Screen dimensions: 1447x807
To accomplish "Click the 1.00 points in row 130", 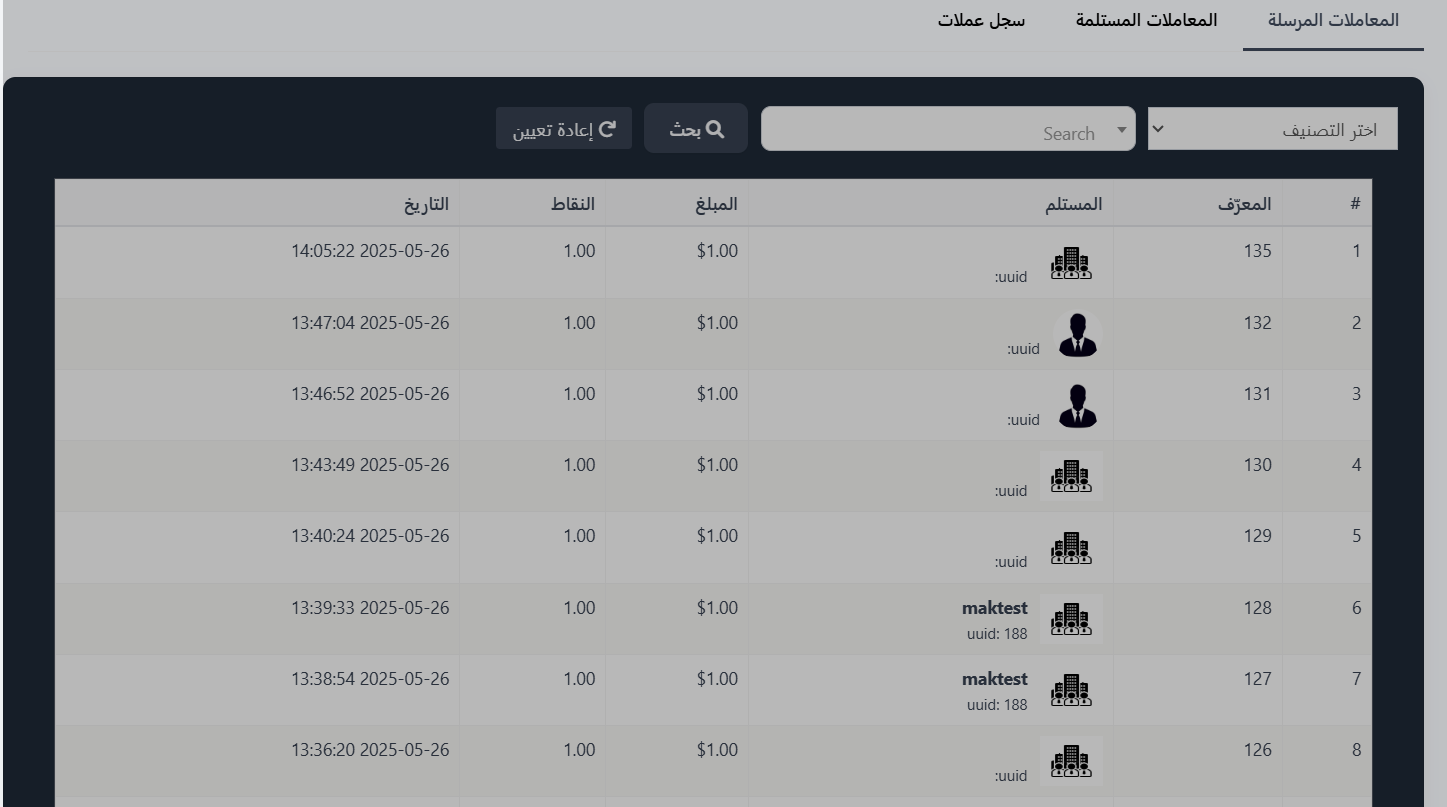I will (x=579, y=465).
